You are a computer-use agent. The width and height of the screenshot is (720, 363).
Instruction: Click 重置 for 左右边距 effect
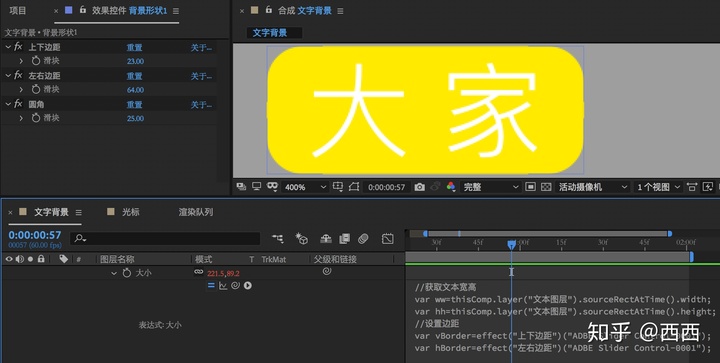tap(135, 76)
